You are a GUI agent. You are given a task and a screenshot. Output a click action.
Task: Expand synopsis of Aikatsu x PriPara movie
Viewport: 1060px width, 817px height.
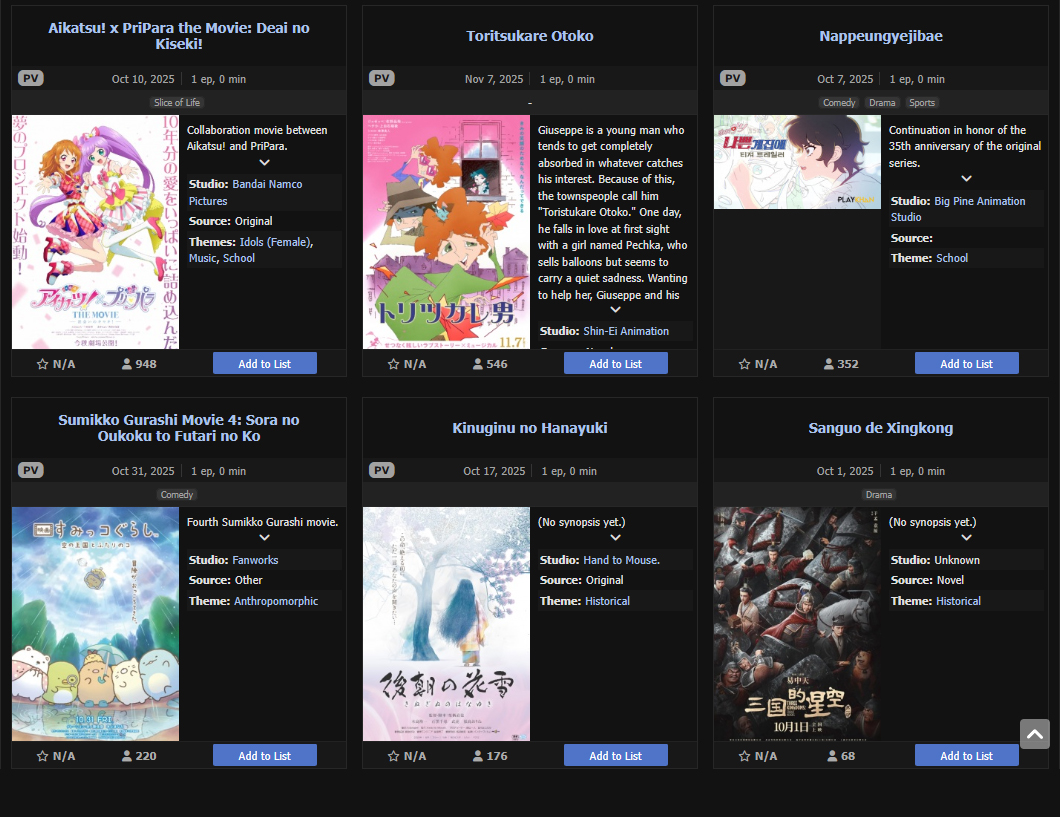tap(264, 163)
